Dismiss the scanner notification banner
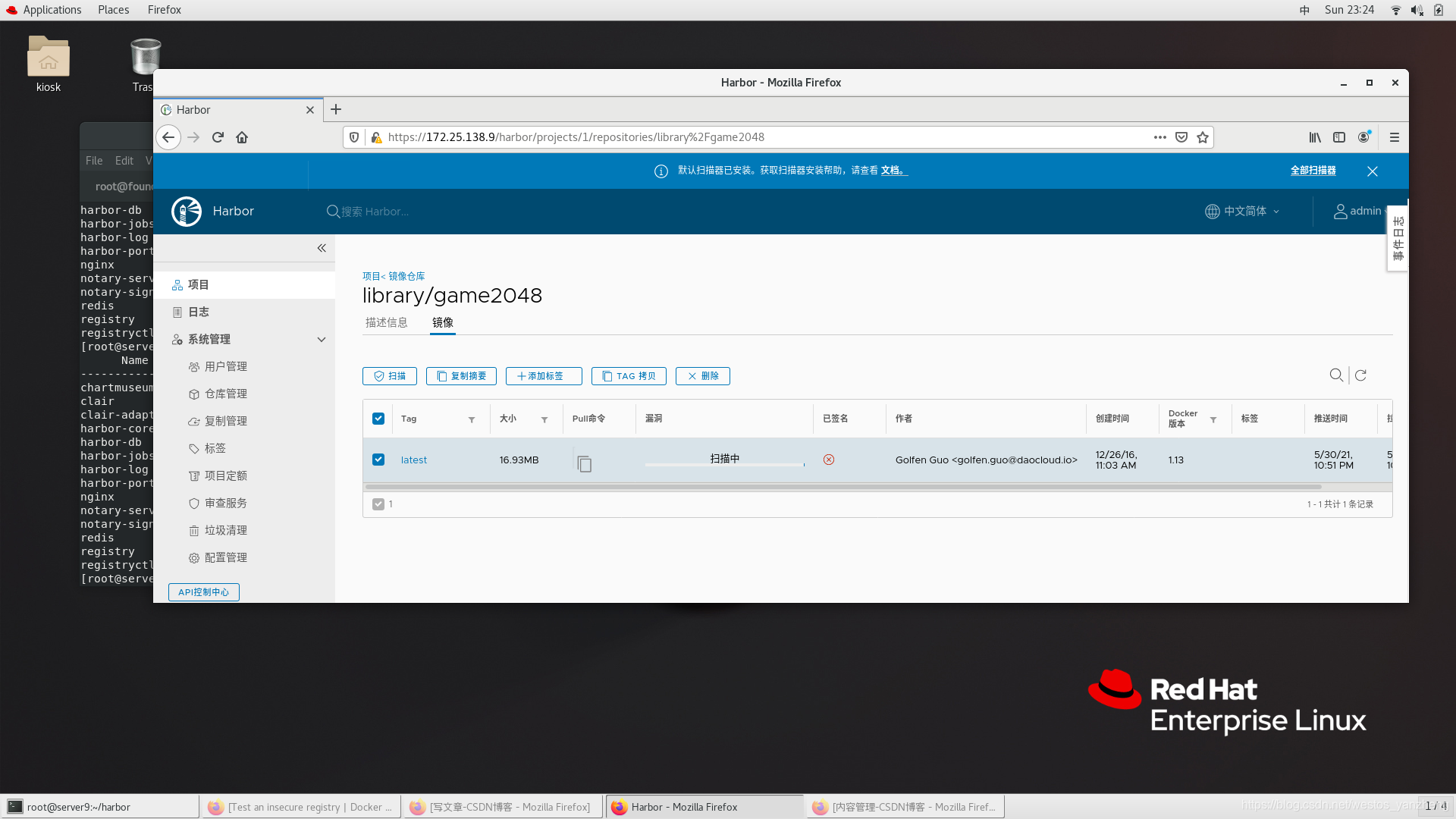This screenshot has height=819, width=1456. tap(1373, 171)
